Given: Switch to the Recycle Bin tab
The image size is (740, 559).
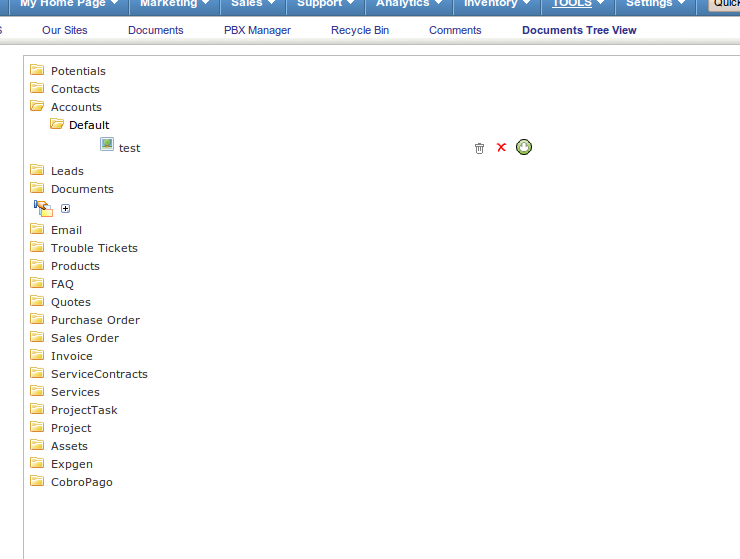Looking at the screenshot, I should coord(360,30).
